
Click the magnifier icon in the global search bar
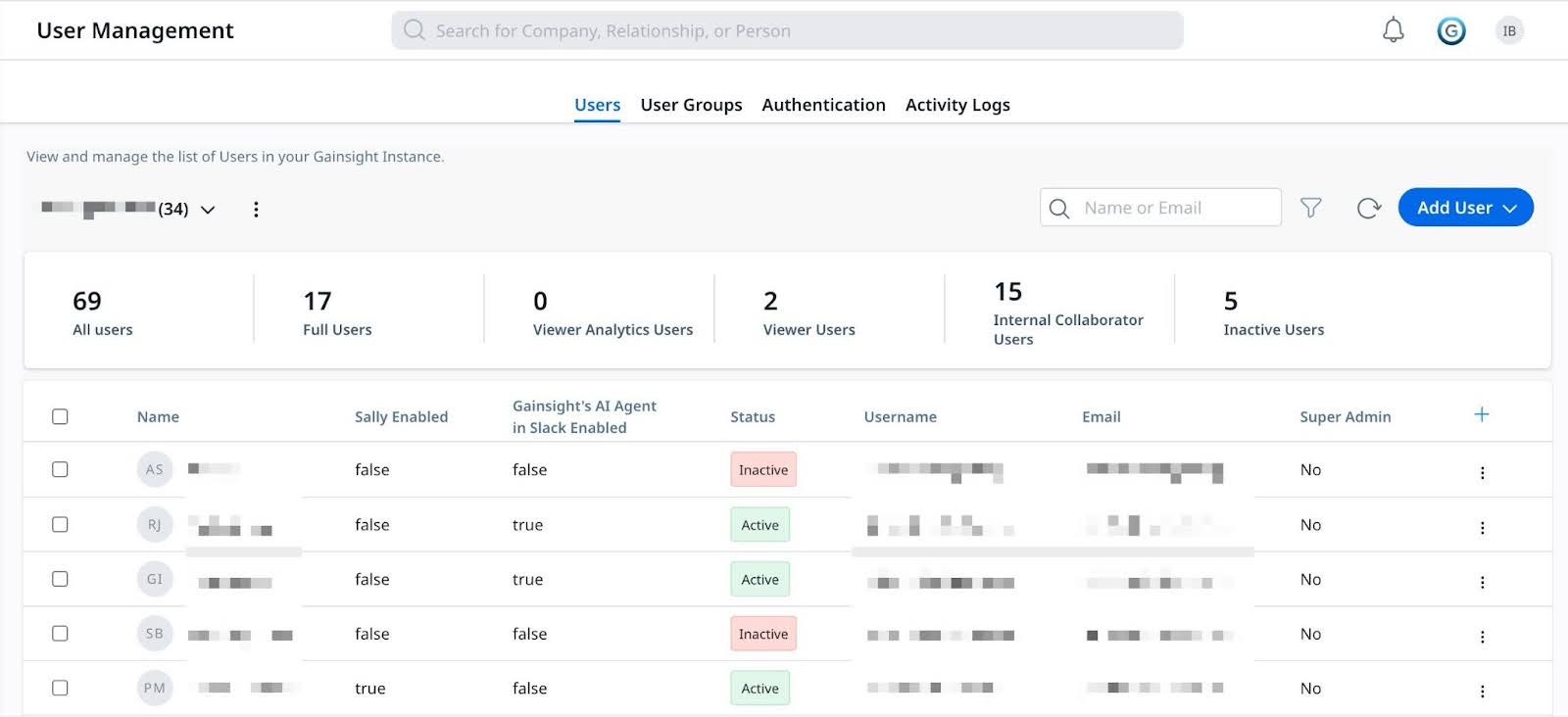[415, 30]
